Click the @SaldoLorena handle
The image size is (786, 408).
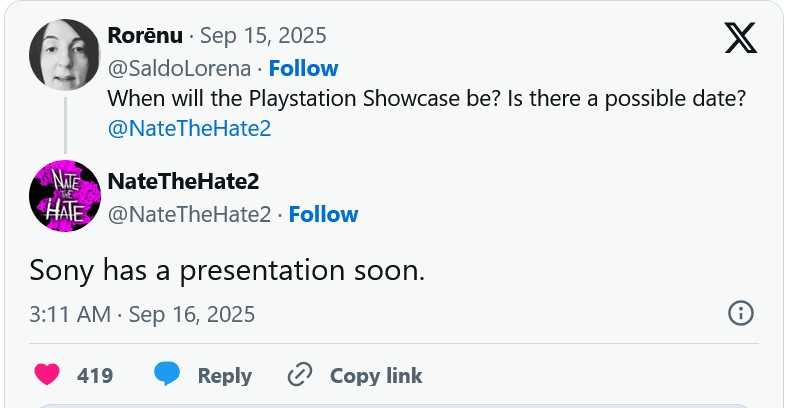[x=179, y=68]
